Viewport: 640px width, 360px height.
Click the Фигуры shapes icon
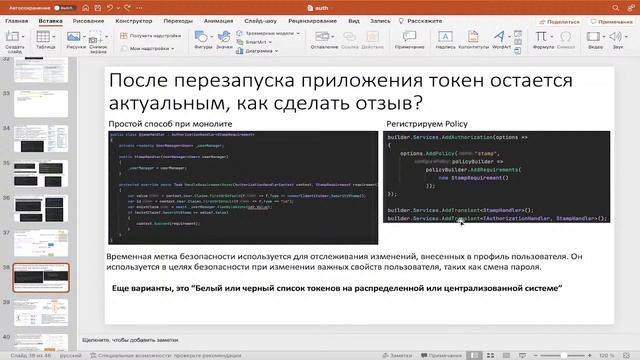click(x=201, y=36)
